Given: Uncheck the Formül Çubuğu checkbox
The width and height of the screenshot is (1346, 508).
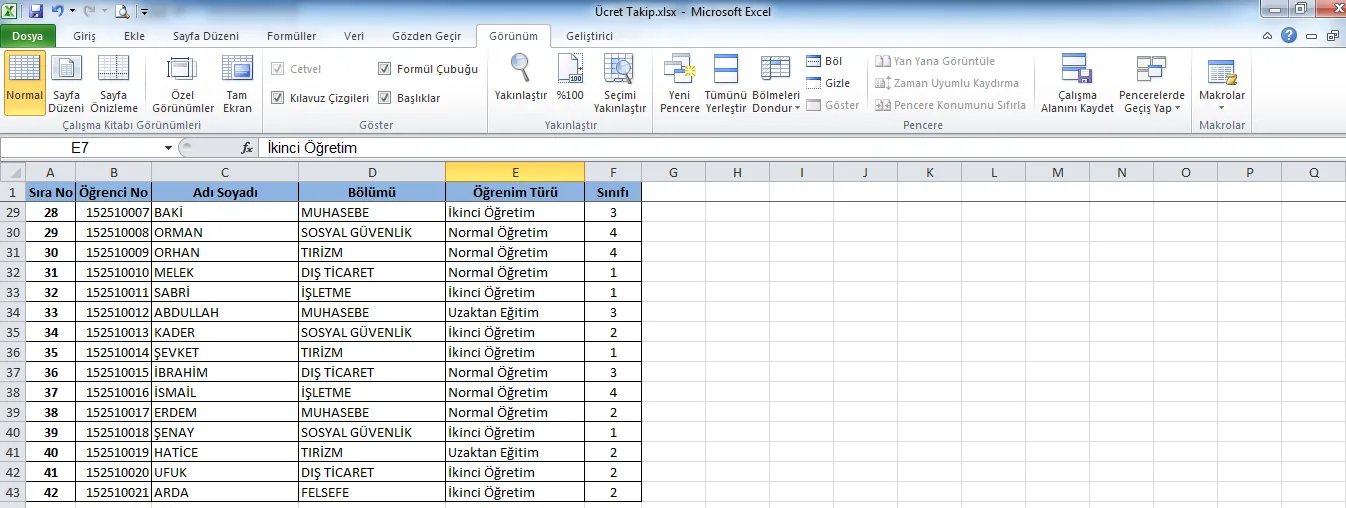Looking at the screenshot, I should tap(385, 69).
